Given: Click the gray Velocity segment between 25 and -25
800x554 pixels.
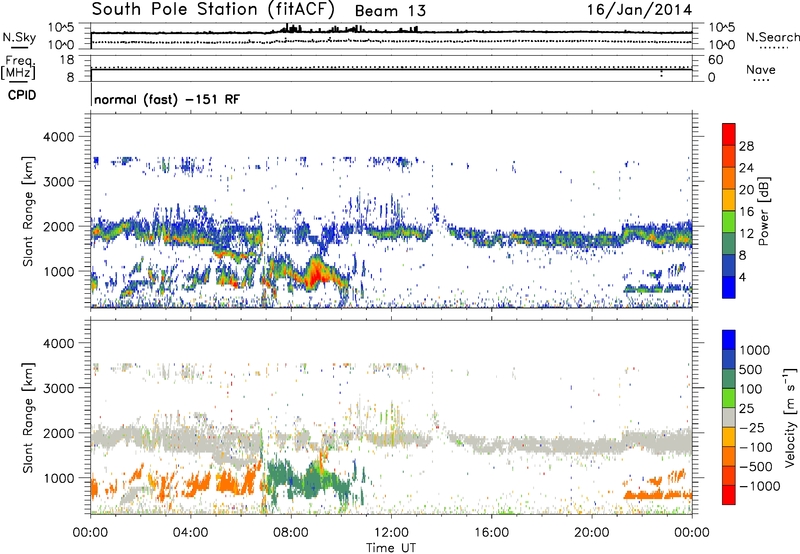Looking at the screenshot, I should (x=729, y=418).
